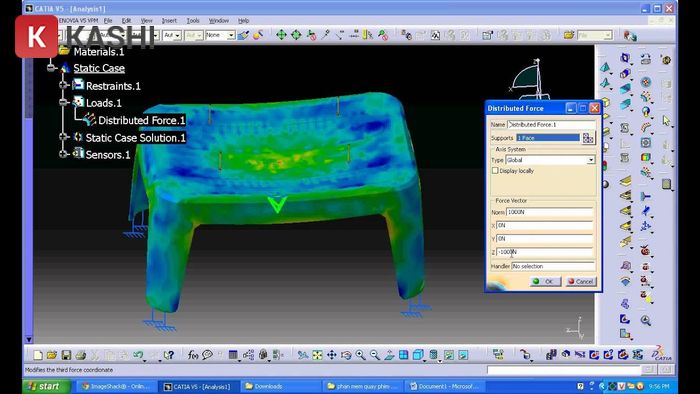Image resolution: width=700 pixels, height=394 pixels.
Task: Switch to the Downloads taskbar window
Action: (282, 386)
